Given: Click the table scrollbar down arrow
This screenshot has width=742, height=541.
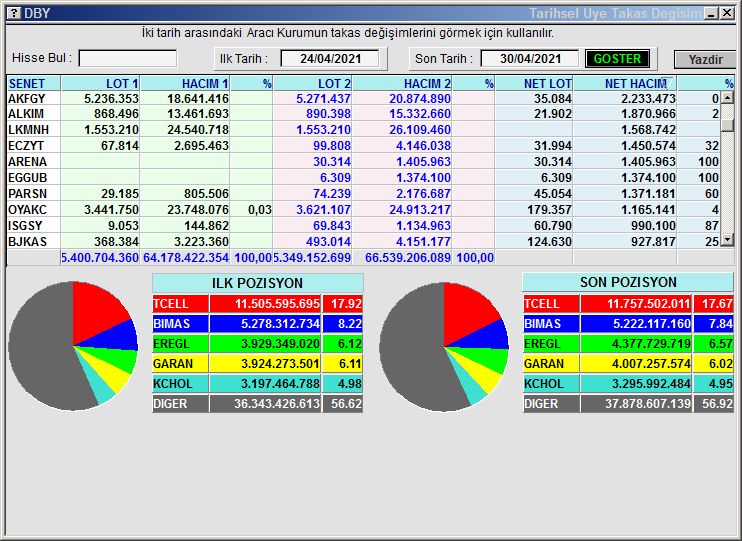Looking at the screenshot, I should pos(727,240).
